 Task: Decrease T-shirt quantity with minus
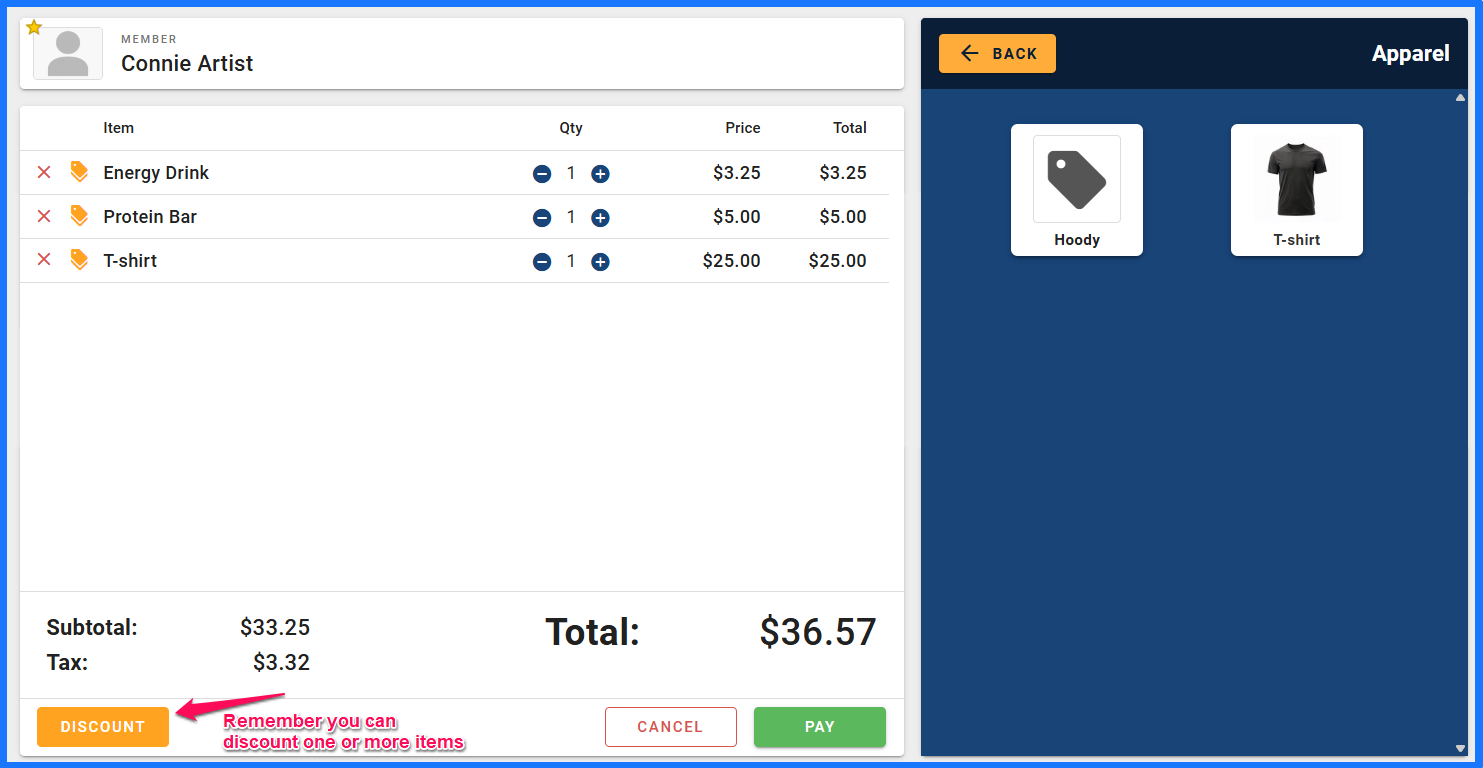[542, 262]
